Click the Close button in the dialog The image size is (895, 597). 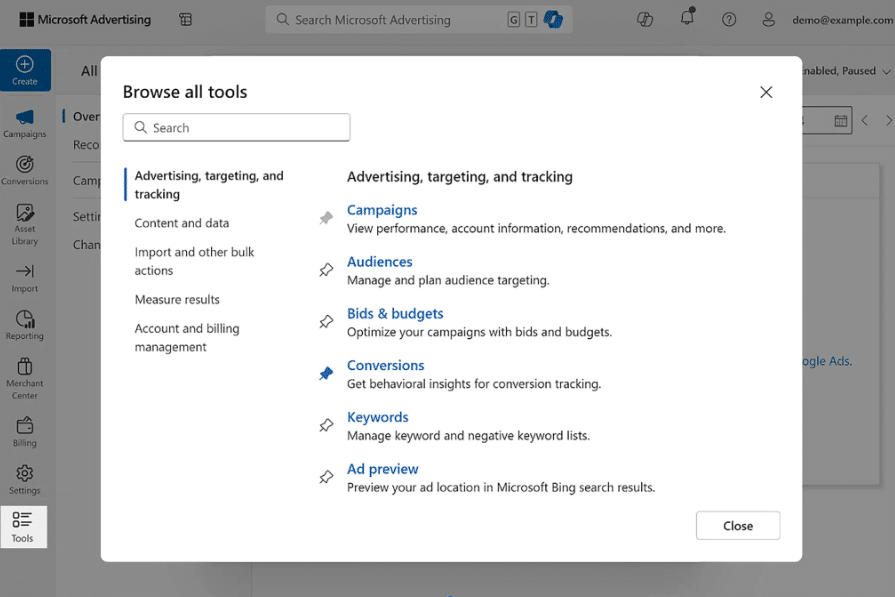pos(737,525)
